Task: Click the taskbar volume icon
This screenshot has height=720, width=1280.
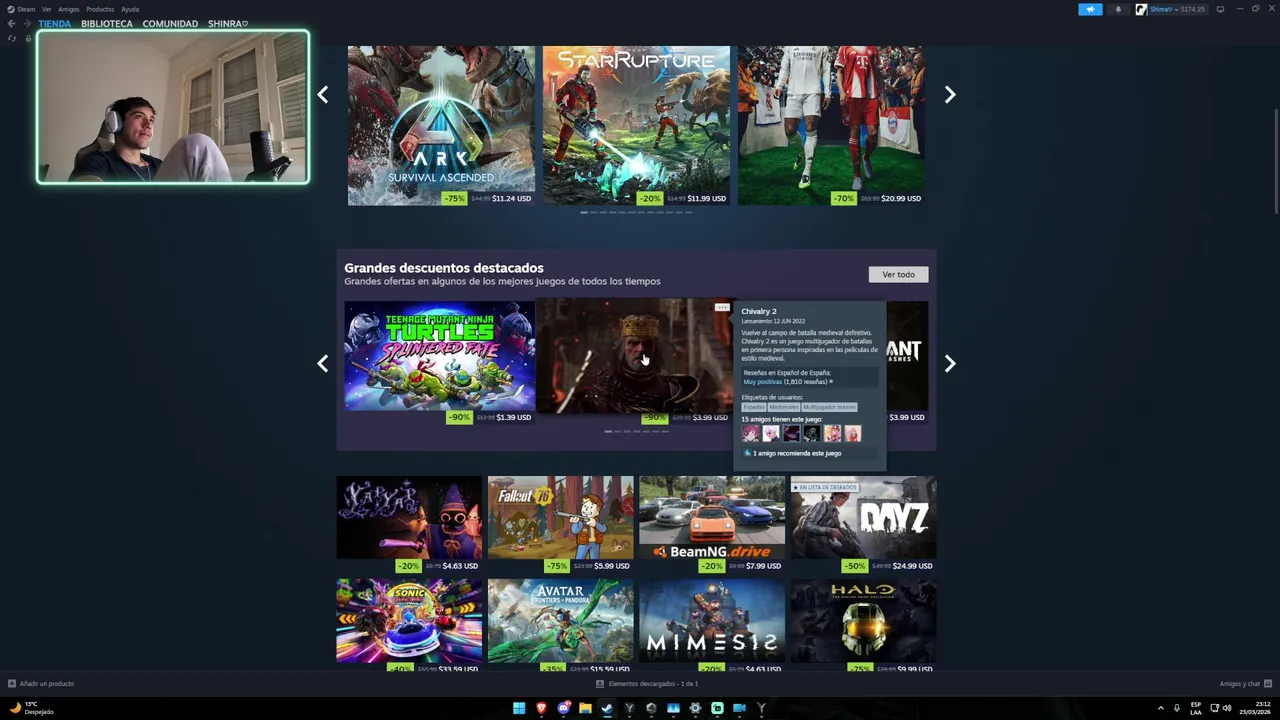Action: [x=1227, y=708]
